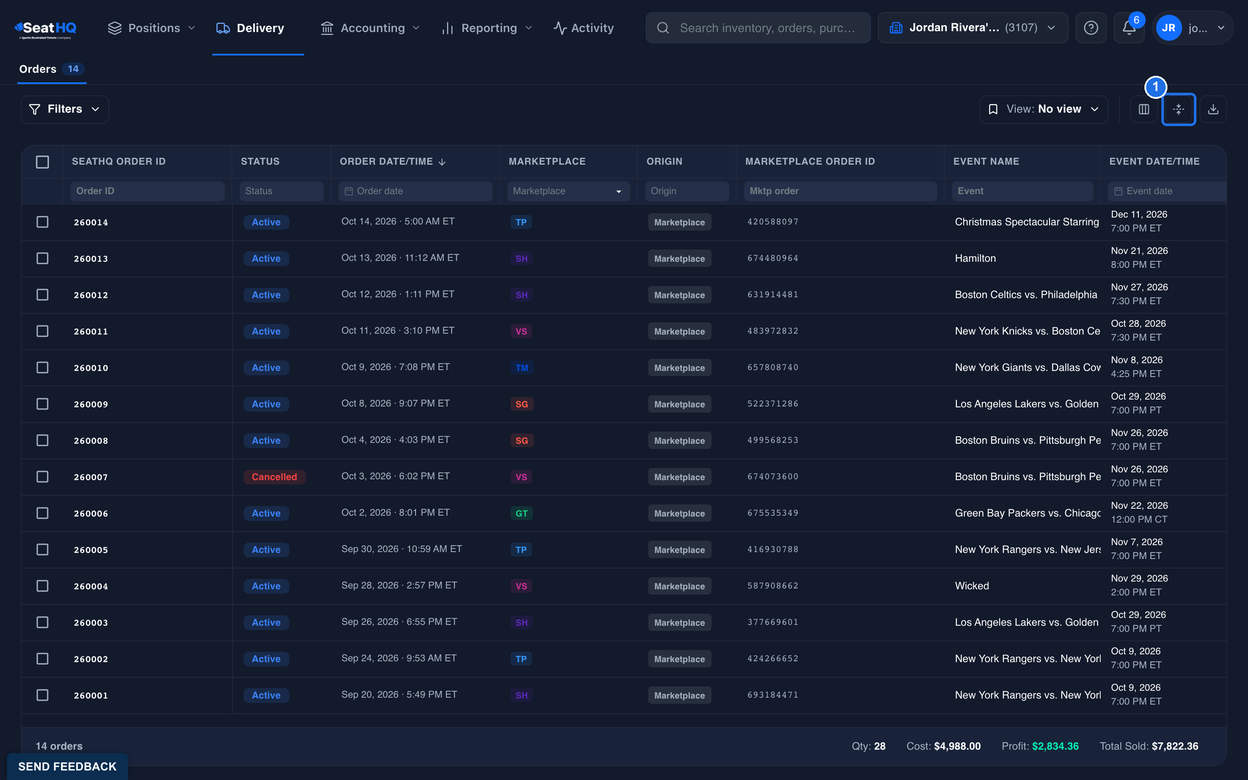
Task: Open the Jordan Rivera account selector
Action: pyautogui.click(x=972, y=28)
